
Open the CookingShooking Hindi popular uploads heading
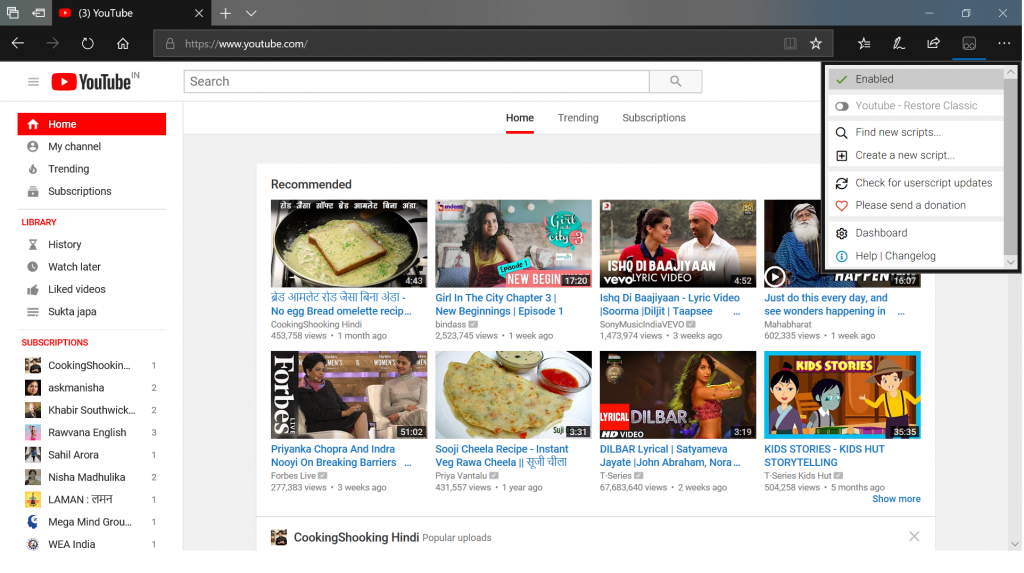click(357, 537)
